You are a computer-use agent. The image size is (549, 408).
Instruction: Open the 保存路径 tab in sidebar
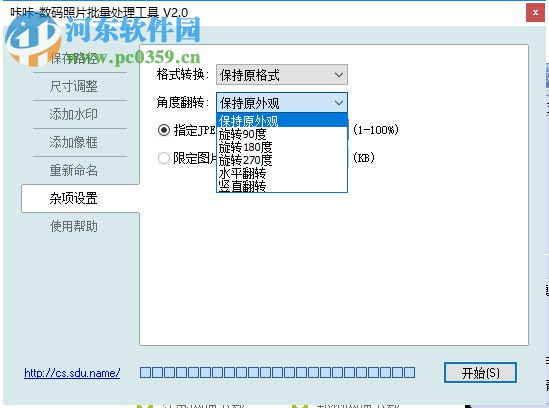click(74, 58)
